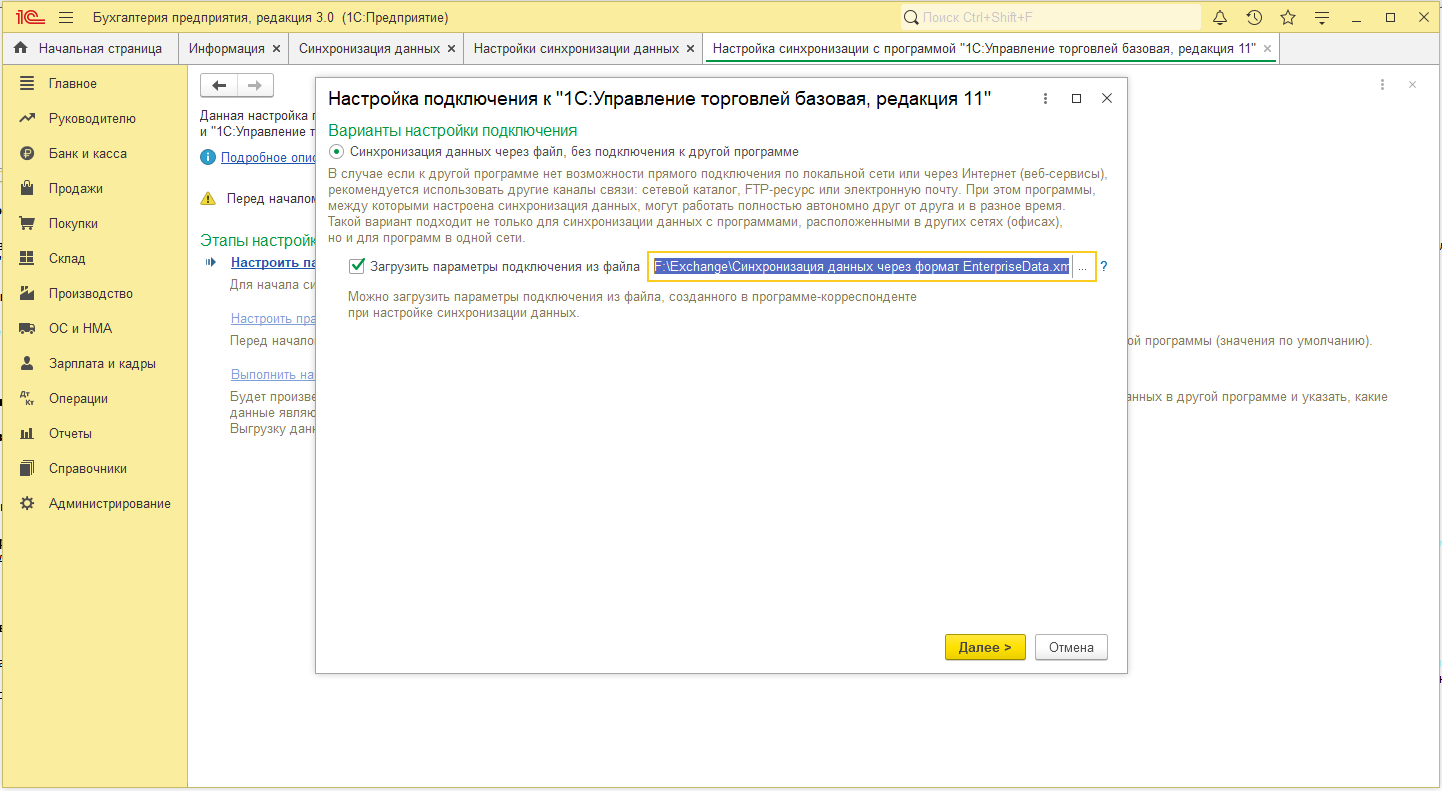The image size is (1442, 791).
Task: Open the Банк и касса section
Action: pyautogui.click(x=95, y=154)
